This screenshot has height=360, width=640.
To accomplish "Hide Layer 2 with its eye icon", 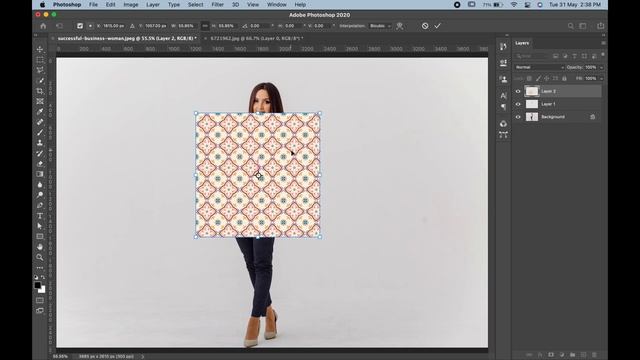I will (518, 91).
